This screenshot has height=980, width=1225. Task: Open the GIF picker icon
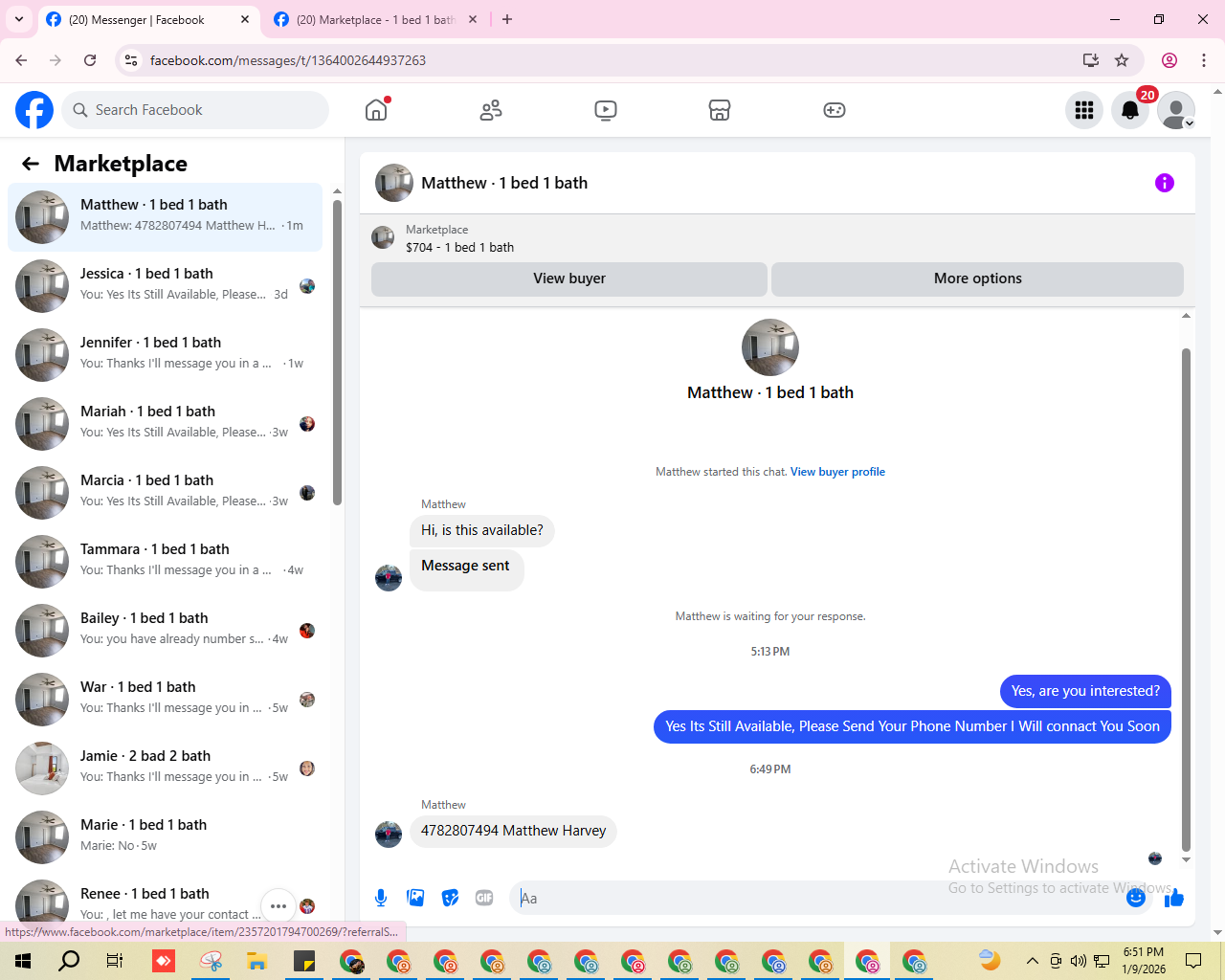click(484, 898)
